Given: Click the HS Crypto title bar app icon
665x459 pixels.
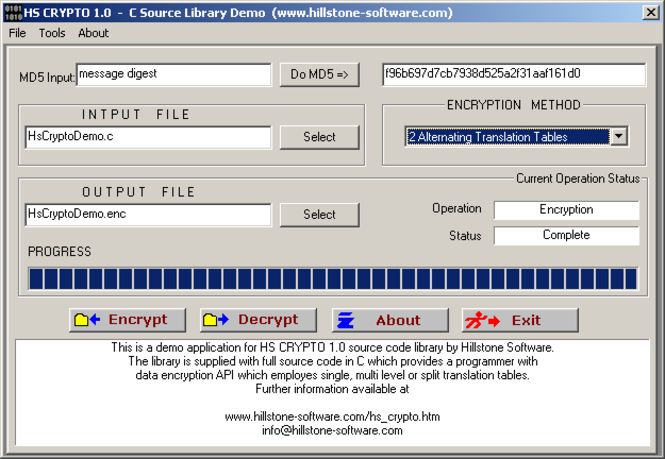Looking at the screenshot, I should (12, 13).
